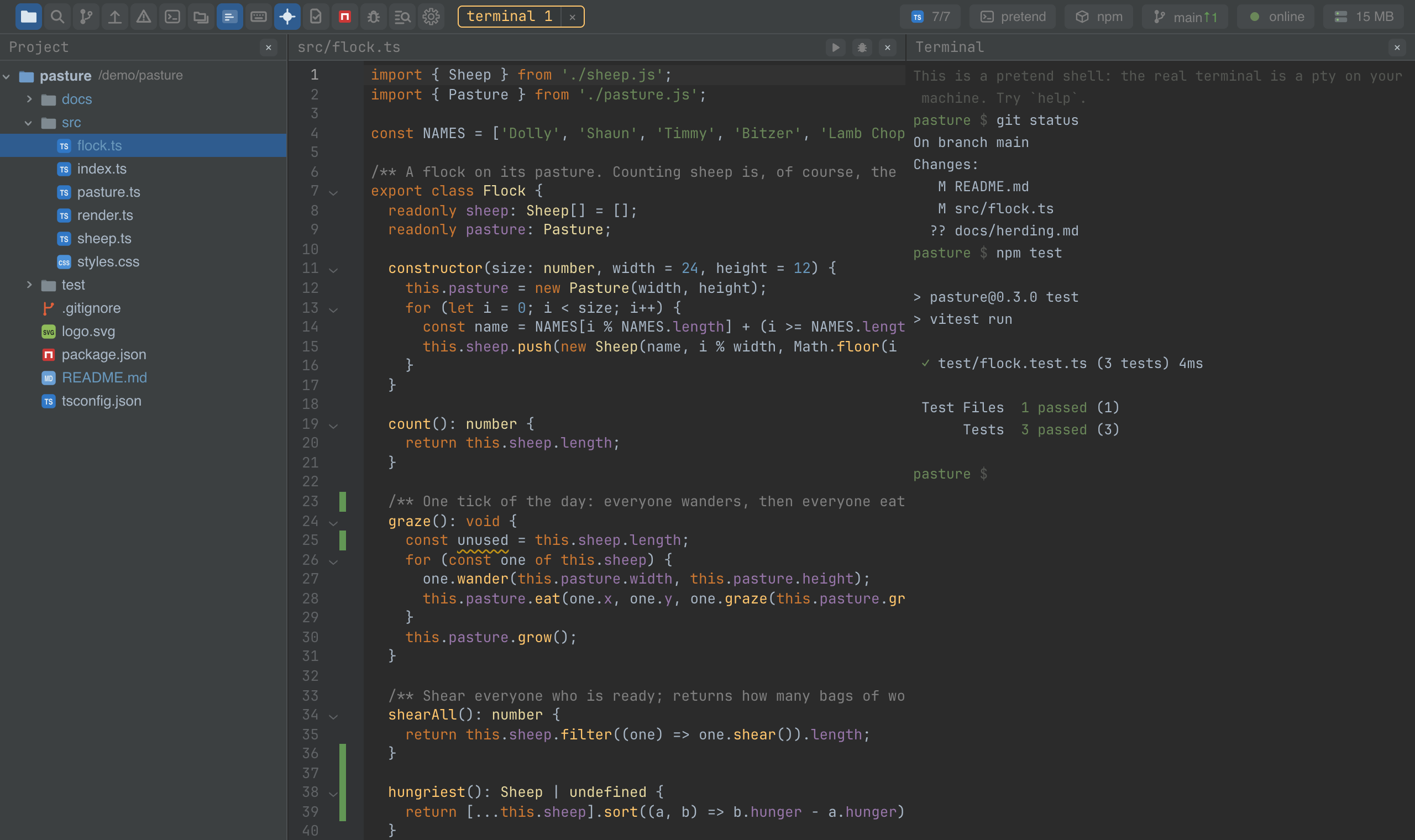Screen dimensions: 1415x840
Task: Collapse the pasture root folder
Action: 7,76
